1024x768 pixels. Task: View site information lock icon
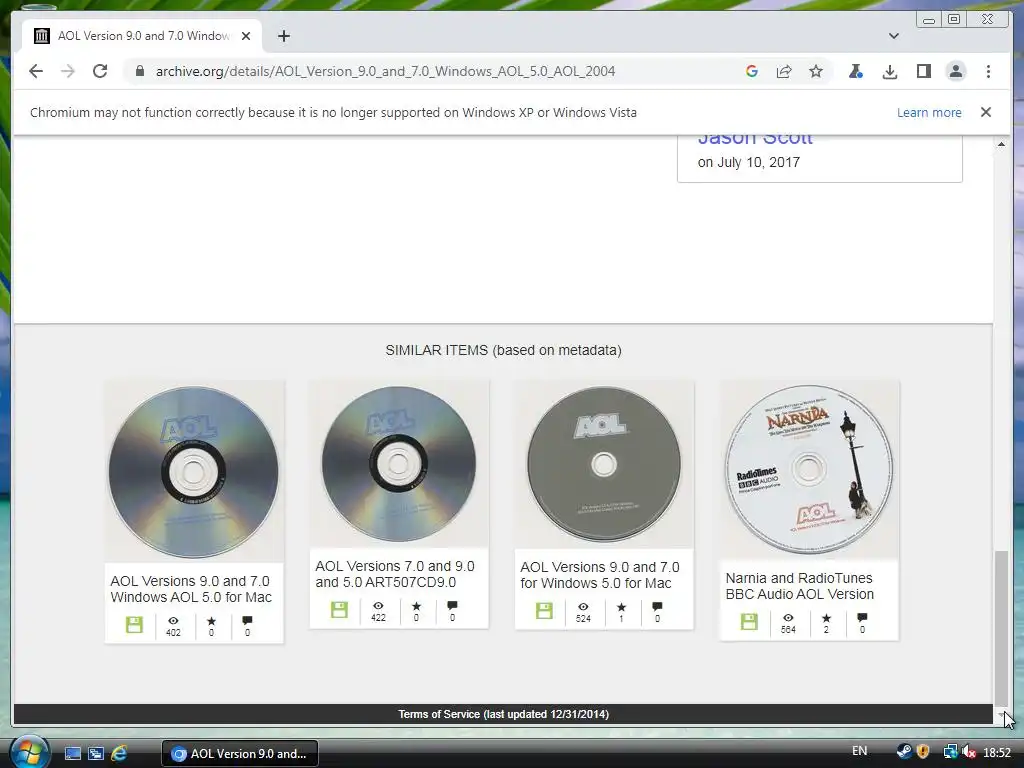pos(139,71)
